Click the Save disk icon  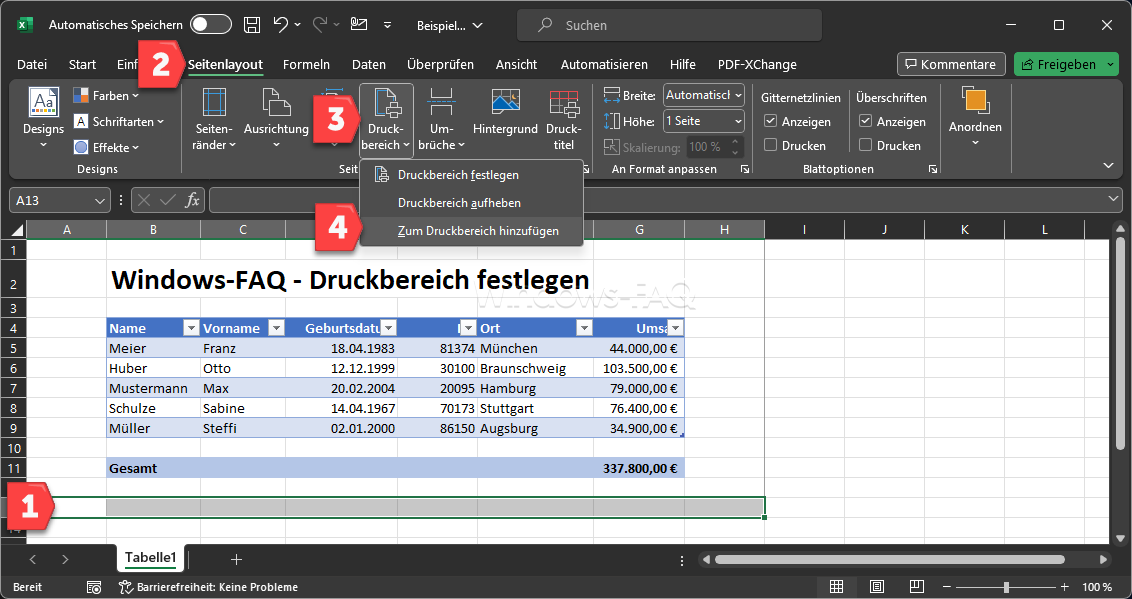[253, 25]
